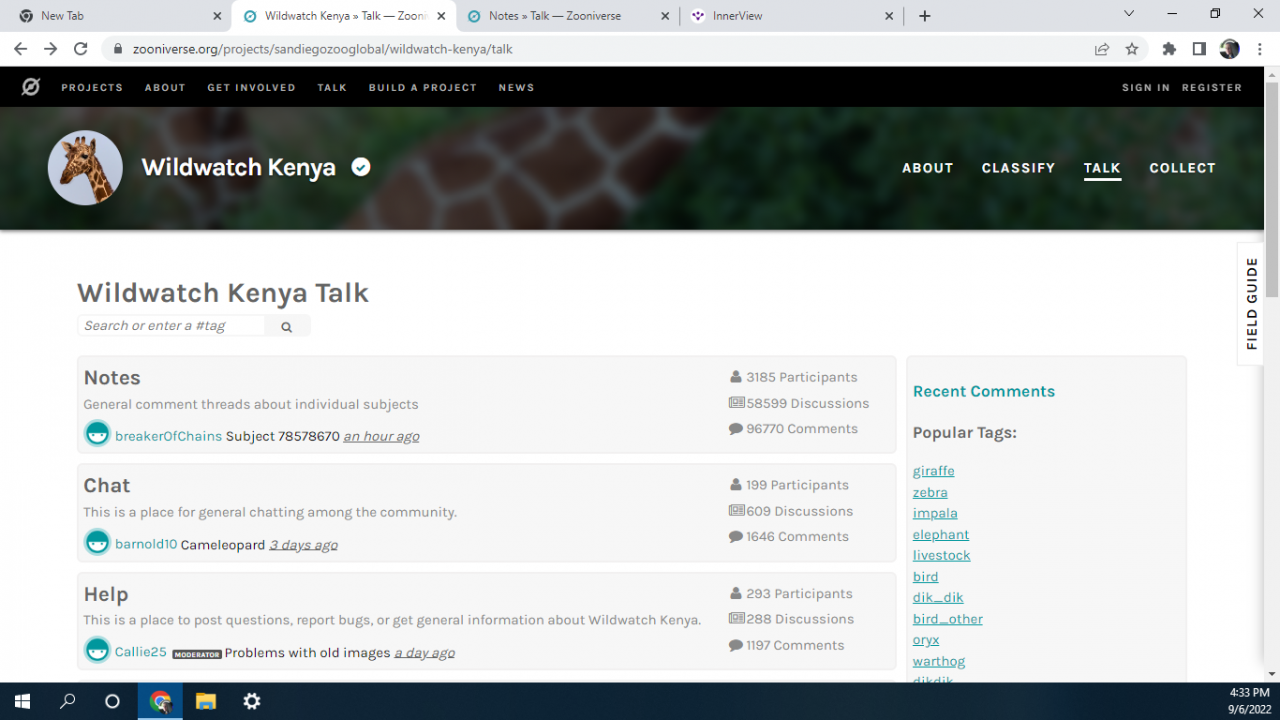
Task: Open the project's About tab
Action: pos(928,168)
